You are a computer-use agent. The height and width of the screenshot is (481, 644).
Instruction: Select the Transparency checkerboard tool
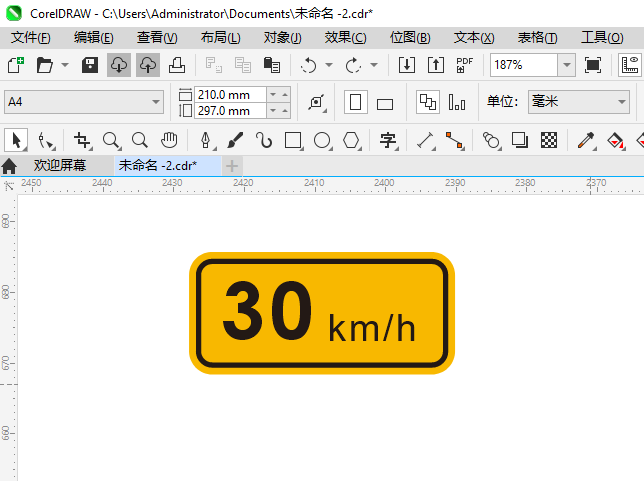[549, 140]
